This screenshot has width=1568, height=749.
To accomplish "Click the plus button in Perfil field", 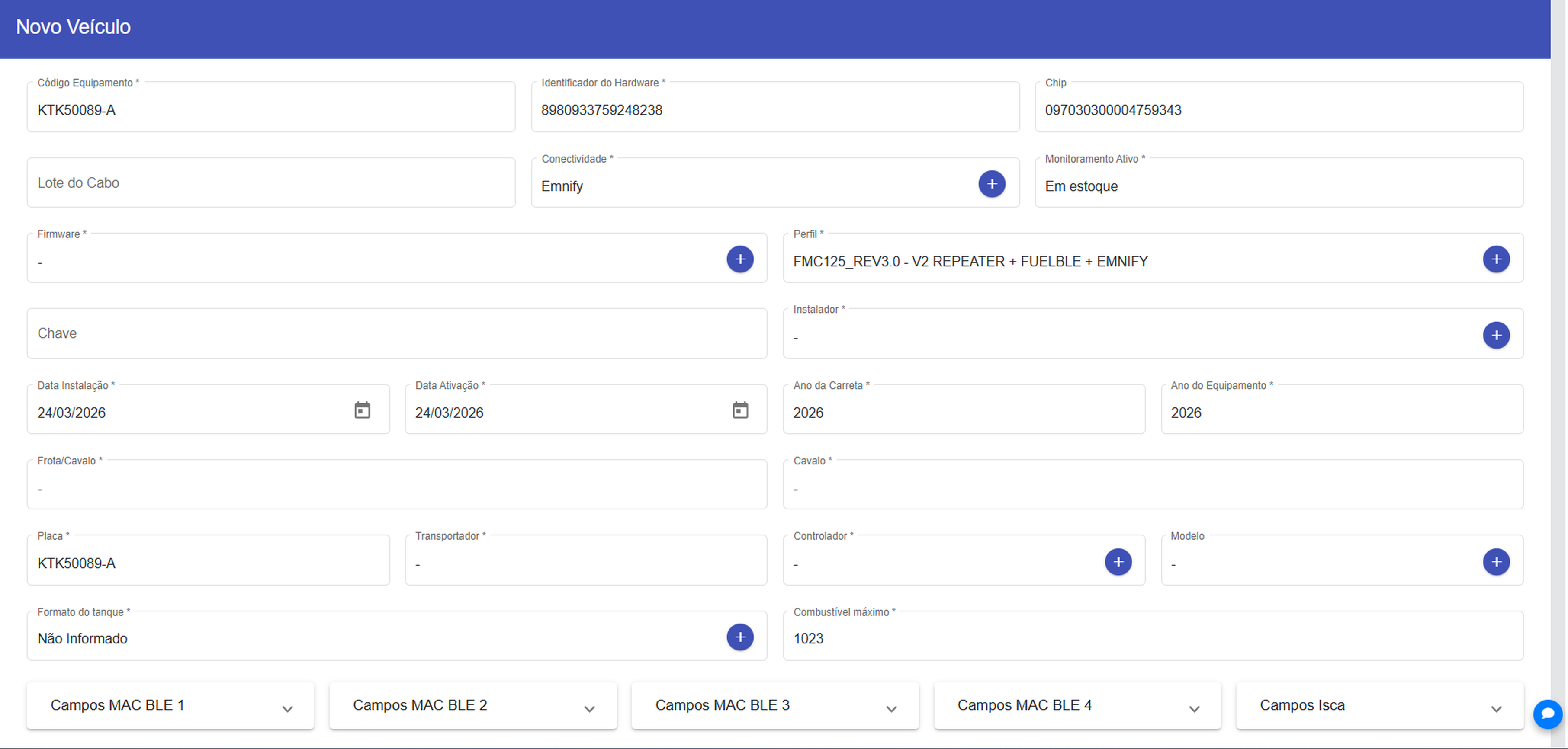I will [1496, 259].
